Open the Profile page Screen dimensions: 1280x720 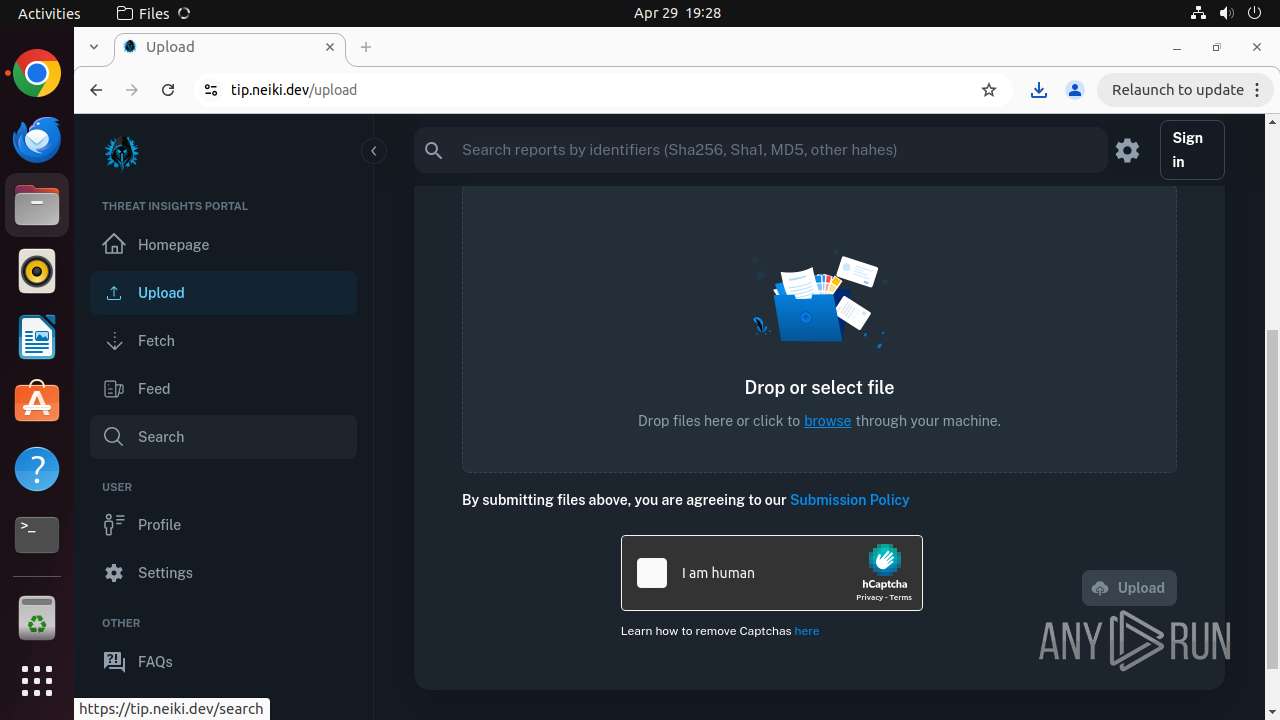coord(223,525)
